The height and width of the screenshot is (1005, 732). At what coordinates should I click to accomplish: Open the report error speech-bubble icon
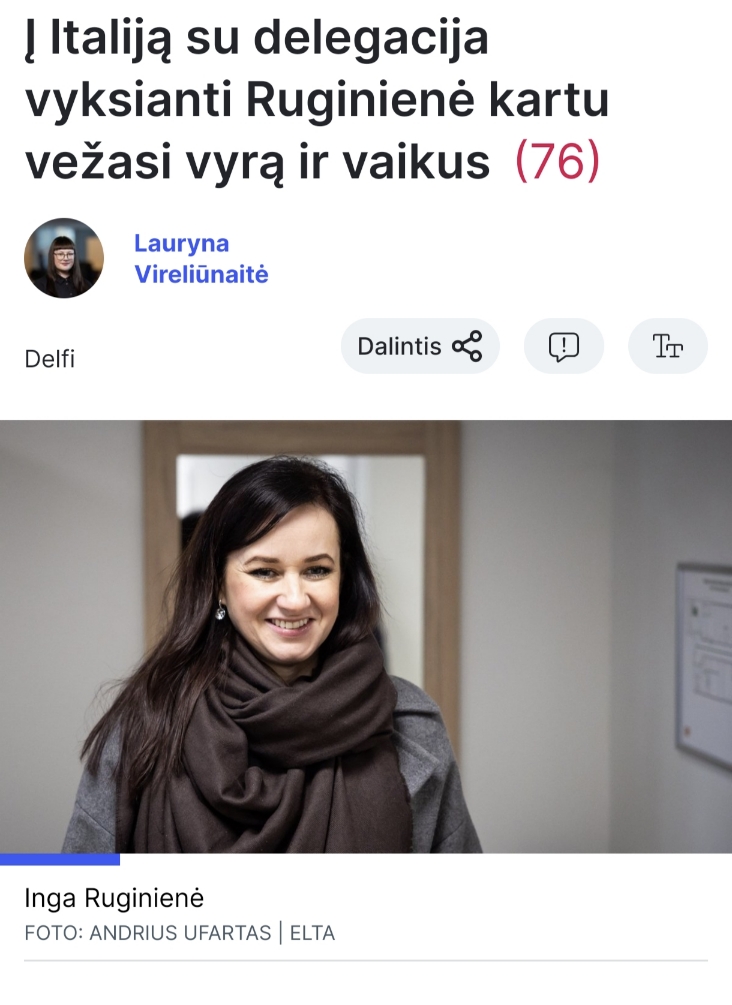[564, 346]
